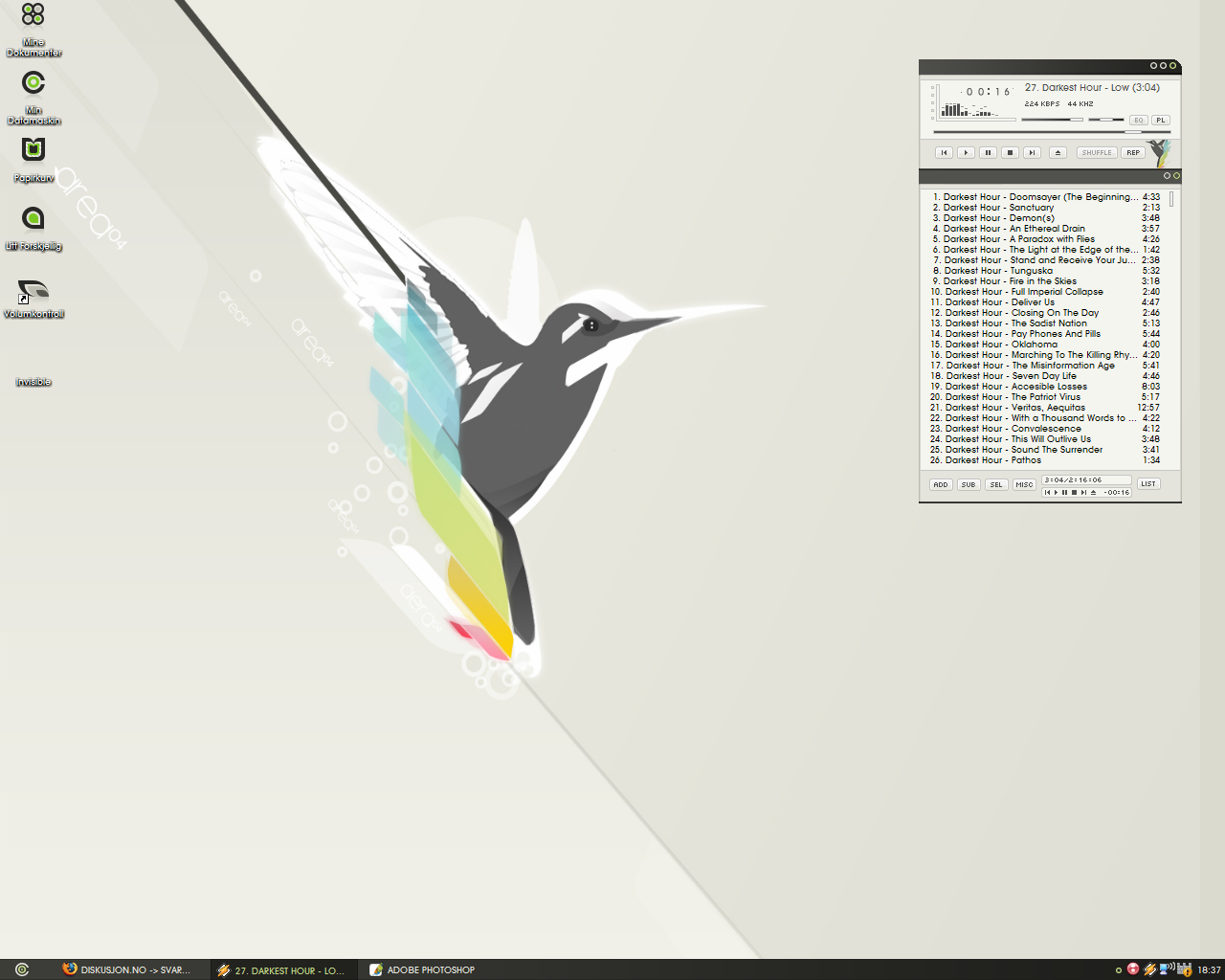This screenshot has width=1225, height=980.
Task: Open the MISC options menu in playlist
Action: 1024,484
